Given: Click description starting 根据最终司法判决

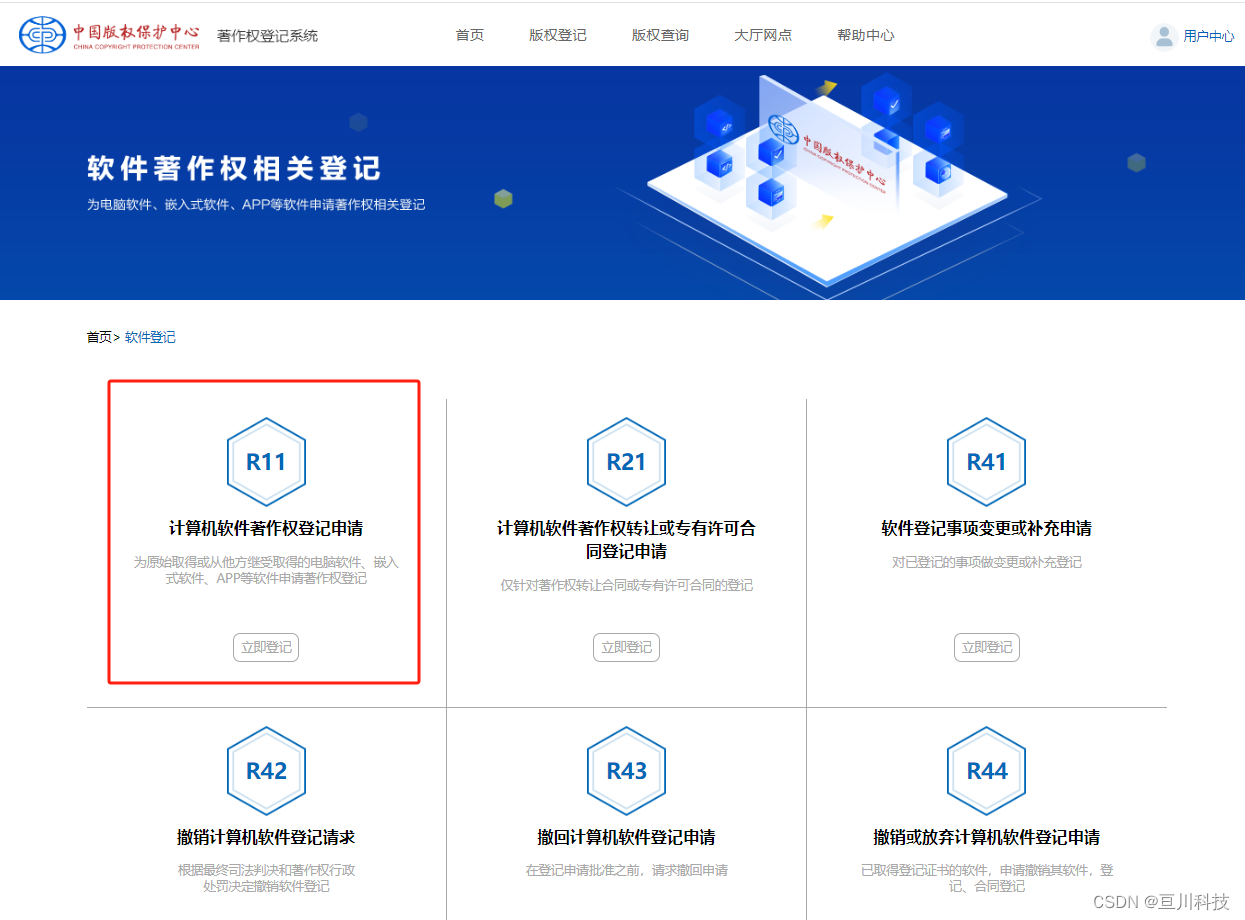Looking at the screenshot, I should [266, 878].
